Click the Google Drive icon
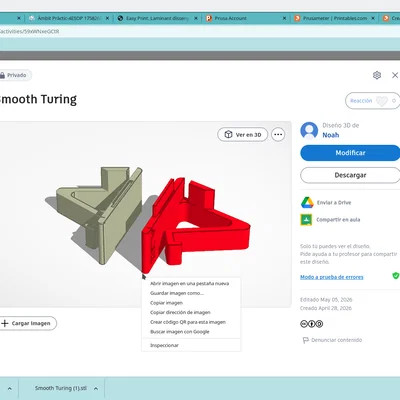400x400 pixels. coord(307,202)
